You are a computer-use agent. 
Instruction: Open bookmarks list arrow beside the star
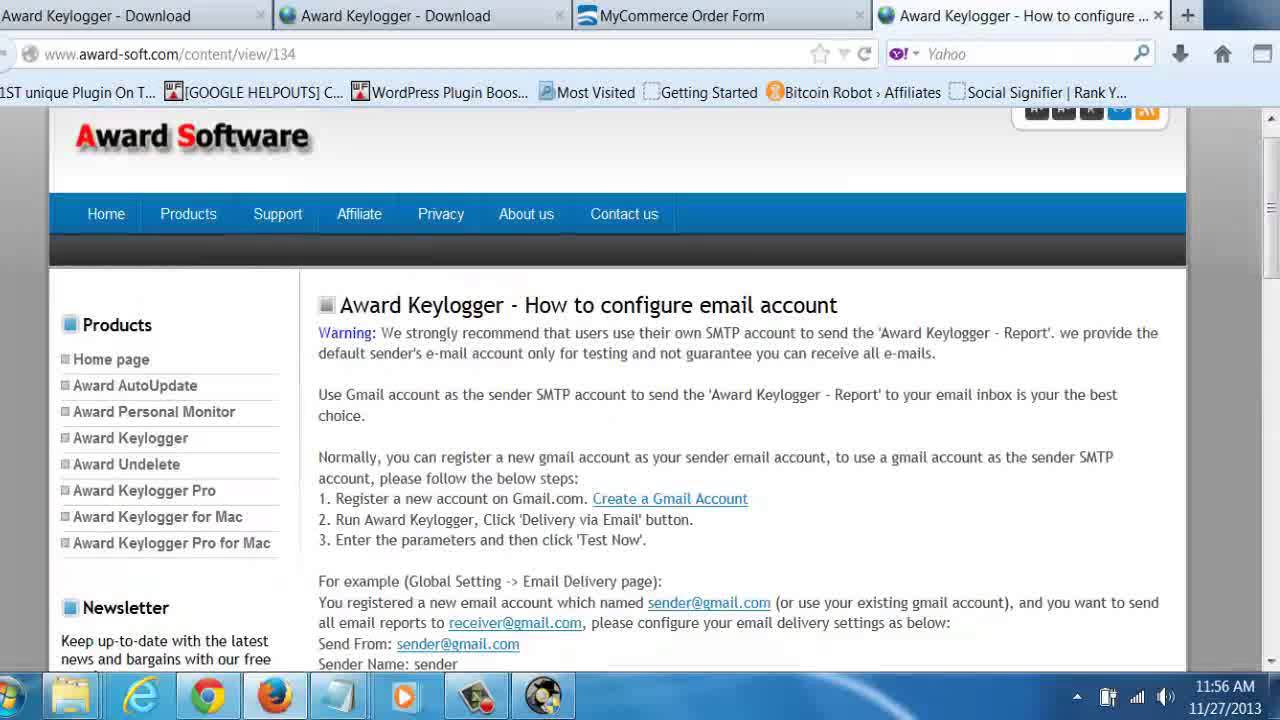click(x=844, y=54)
